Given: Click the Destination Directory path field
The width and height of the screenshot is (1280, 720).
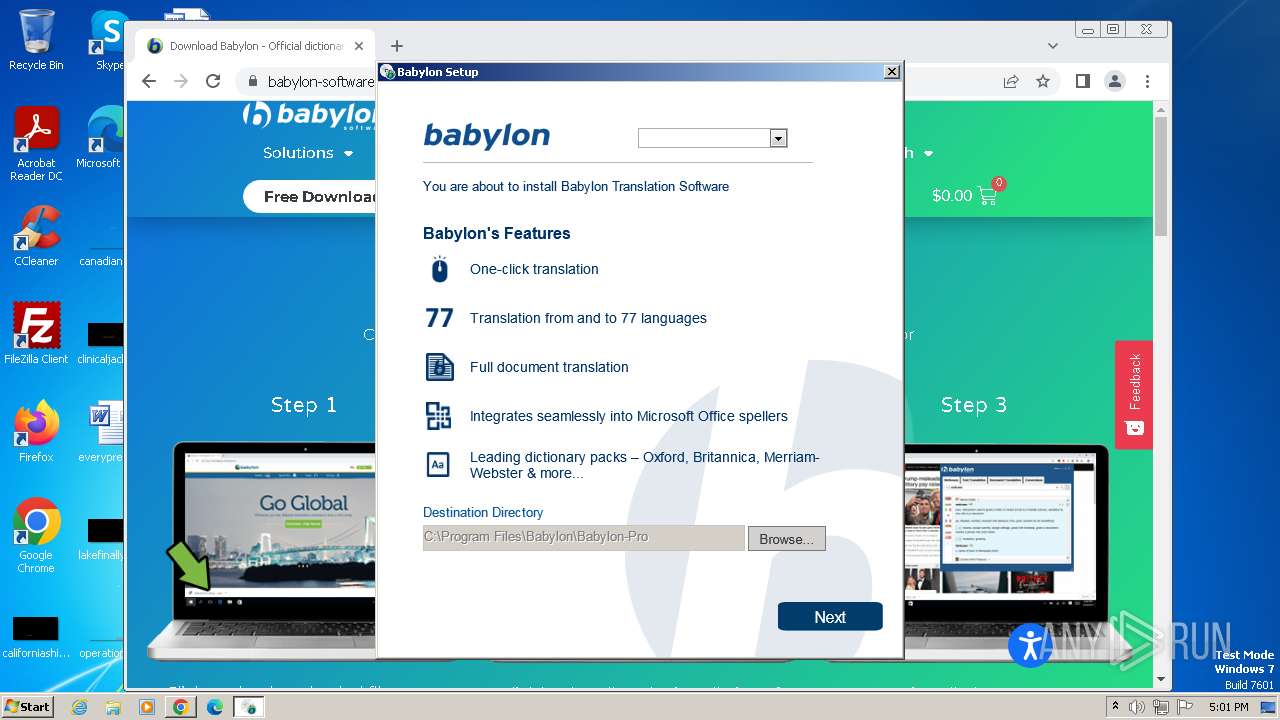Looking at the screenshot, I should (x=584, y=538).
